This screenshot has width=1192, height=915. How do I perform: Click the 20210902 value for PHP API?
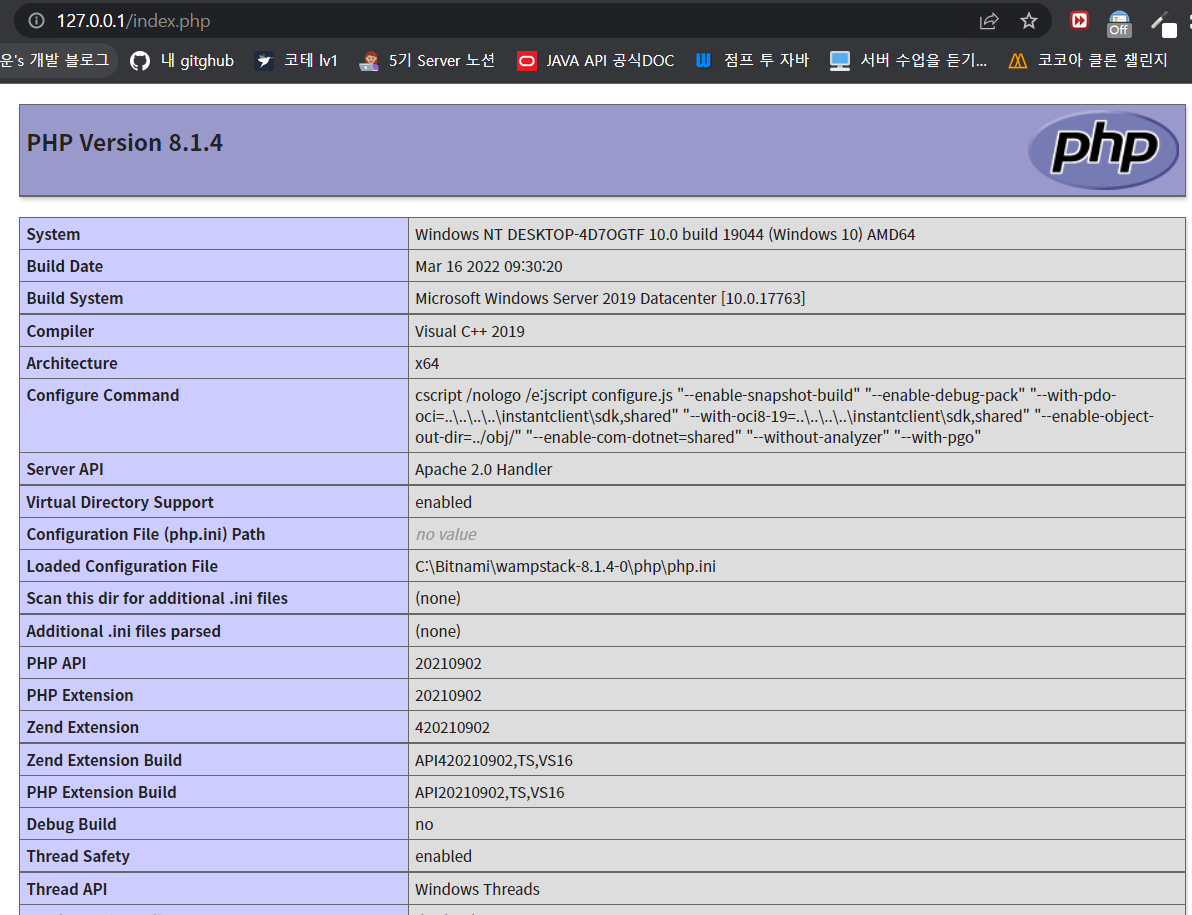448,663
